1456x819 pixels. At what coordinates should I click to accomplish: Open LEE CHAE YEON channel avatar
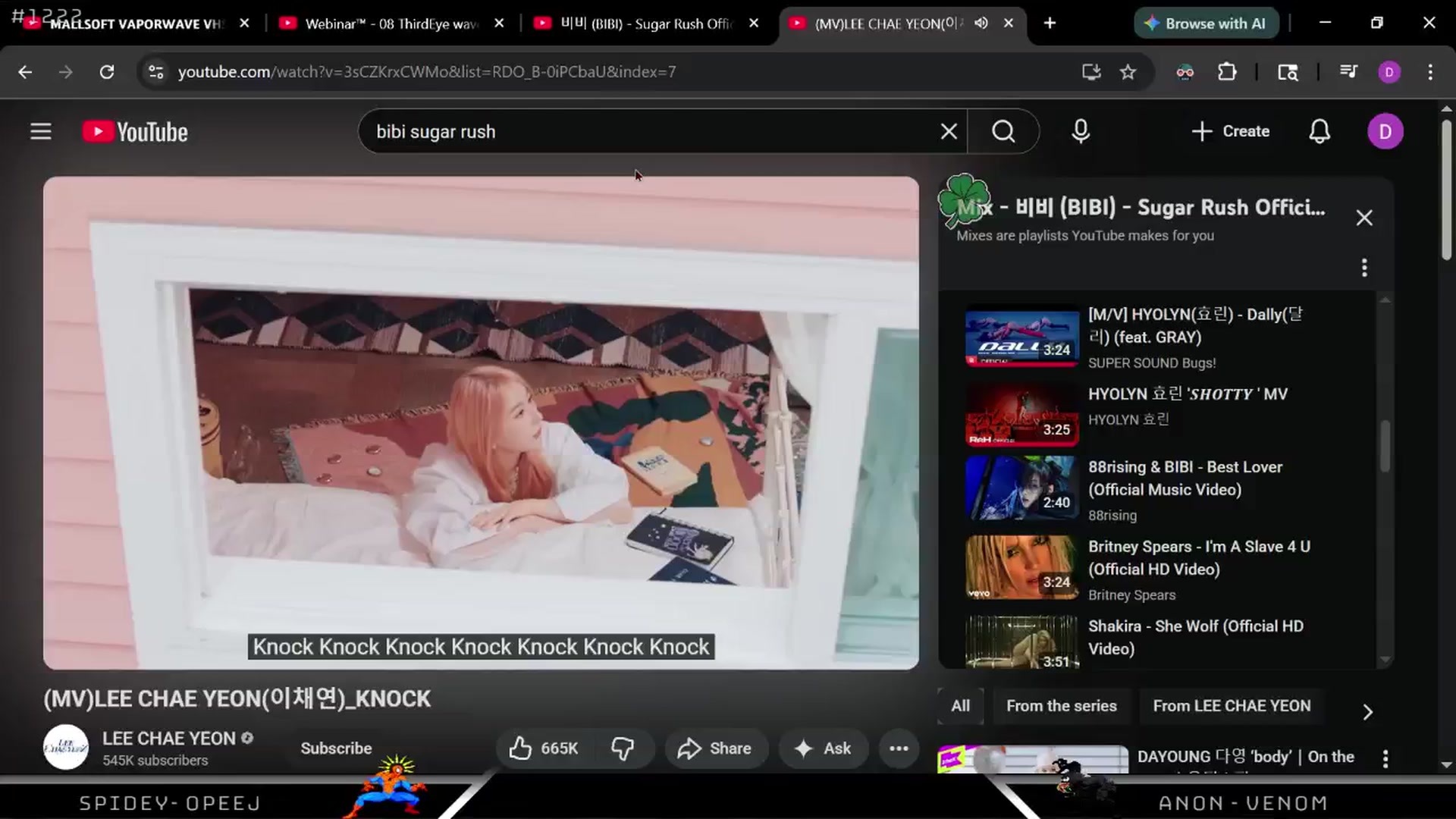coord(65,748)
